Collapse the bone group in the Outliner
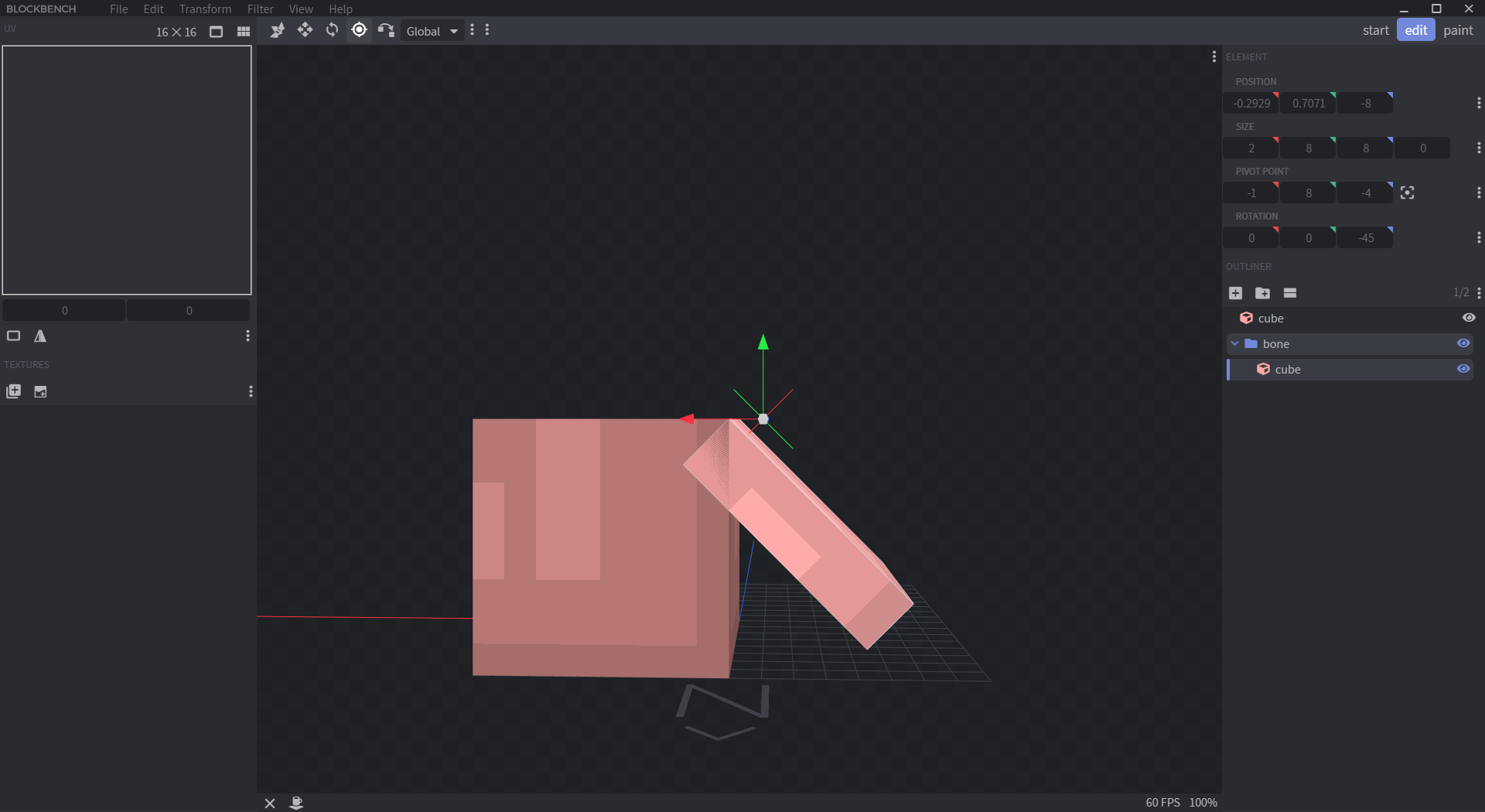Viewport: 1485px width, 812px height. [1235, 343]
